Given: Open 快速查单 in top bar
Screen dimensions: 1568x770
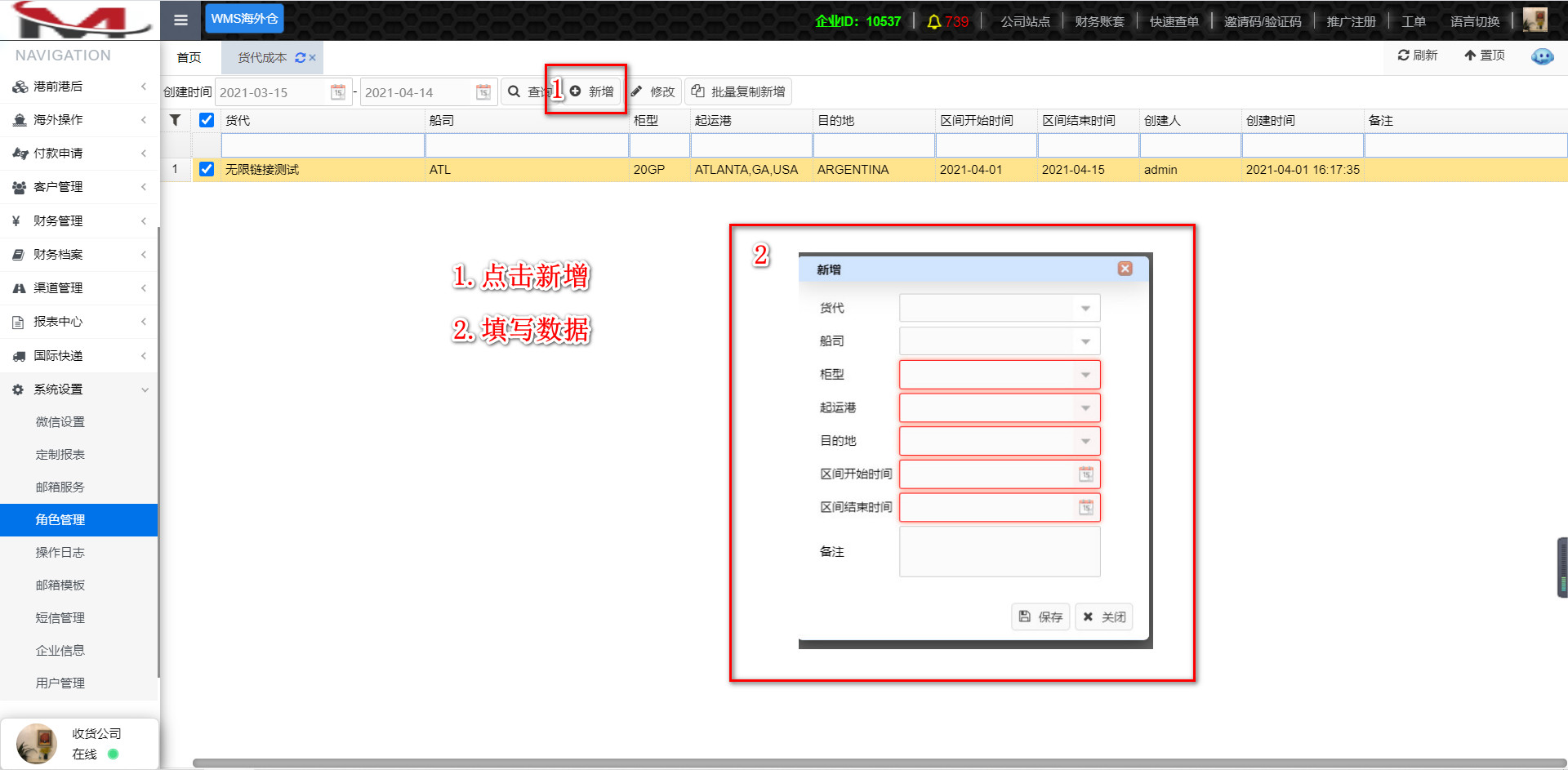Looking at the screenshot, I should (x=1174, y=21).
